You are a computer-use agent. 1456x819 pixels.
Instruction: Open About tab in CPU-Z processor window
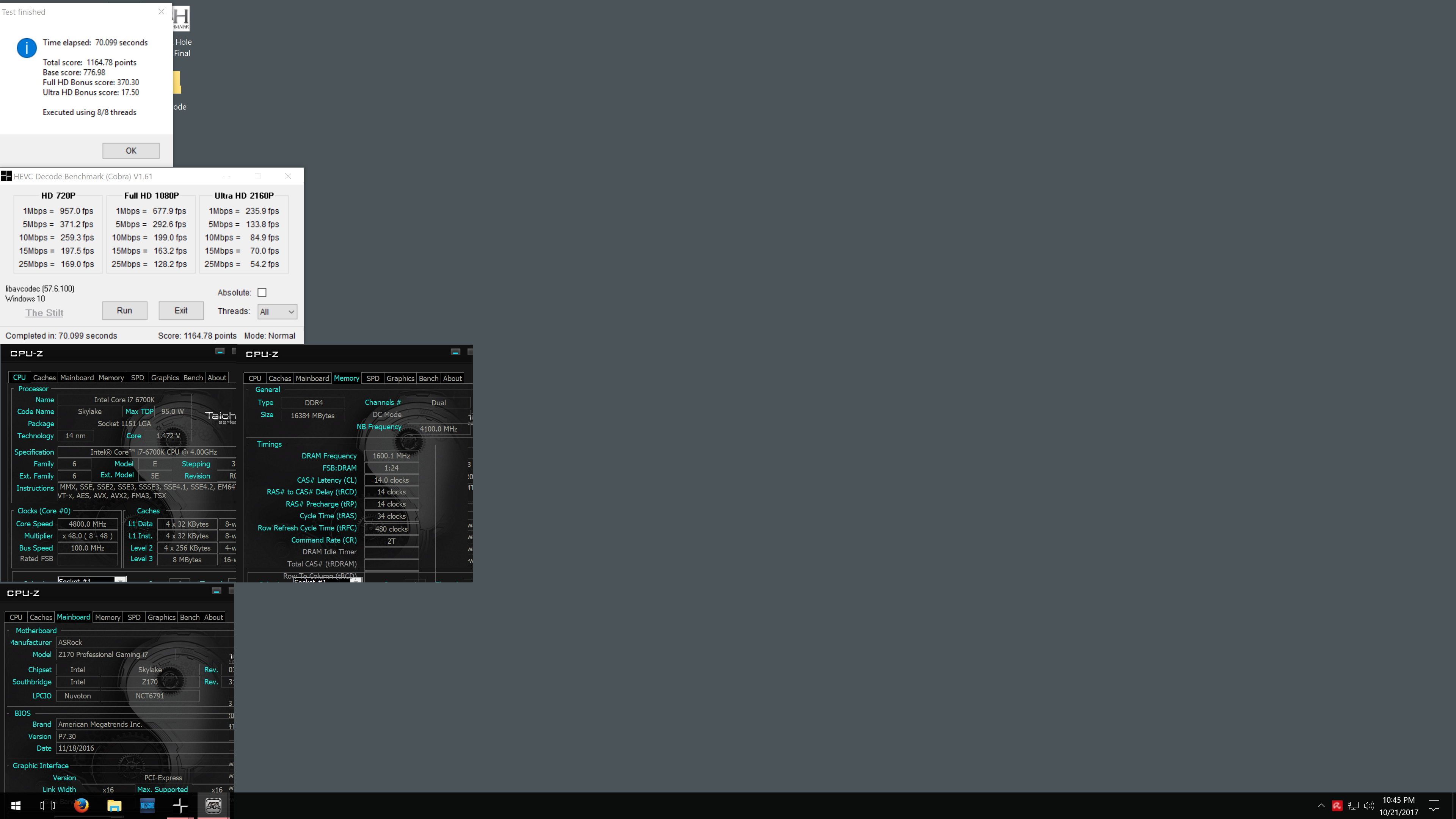[217, 378]
